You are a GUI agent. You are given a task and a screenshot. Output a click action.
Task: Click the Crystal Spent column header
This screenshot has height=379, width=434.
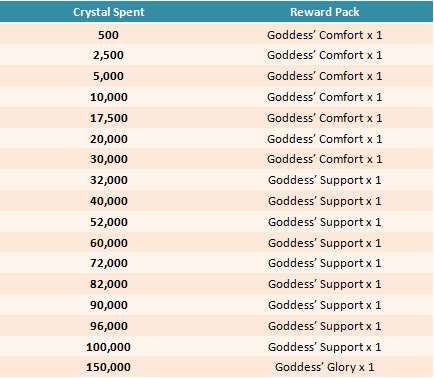coord(109,12)
